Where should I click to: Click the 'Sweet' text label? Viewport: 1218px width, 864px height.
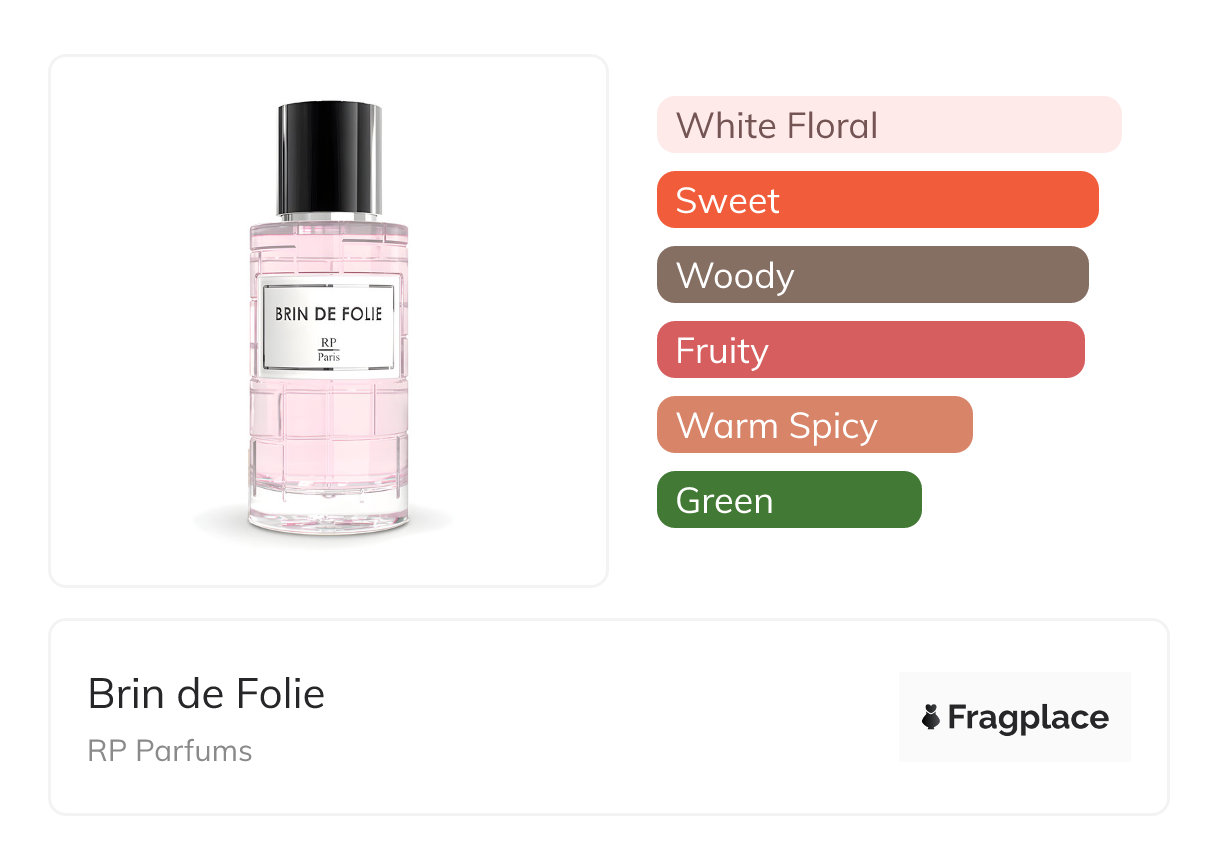(727, 201)
